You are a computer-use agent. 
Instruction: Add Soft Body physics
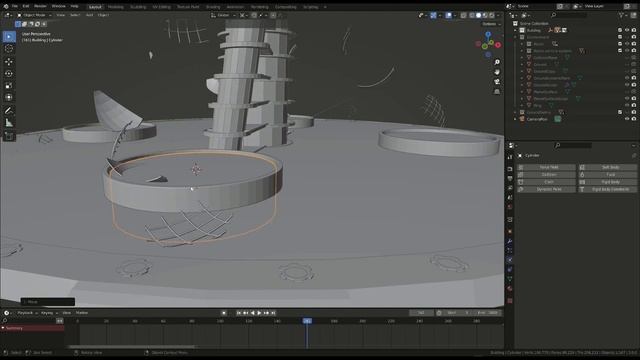pos(607,167)
